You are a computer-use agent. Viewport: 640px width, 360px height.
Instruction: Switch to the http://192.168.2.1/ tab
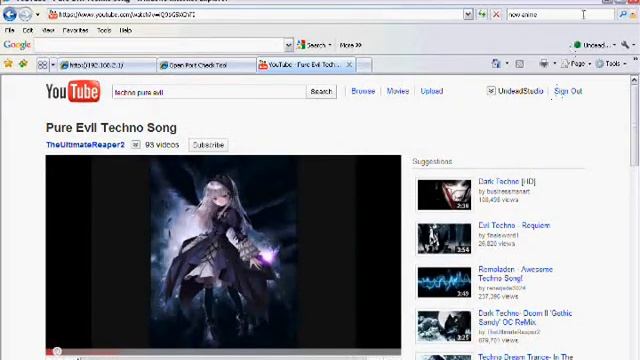click(107, 65)
